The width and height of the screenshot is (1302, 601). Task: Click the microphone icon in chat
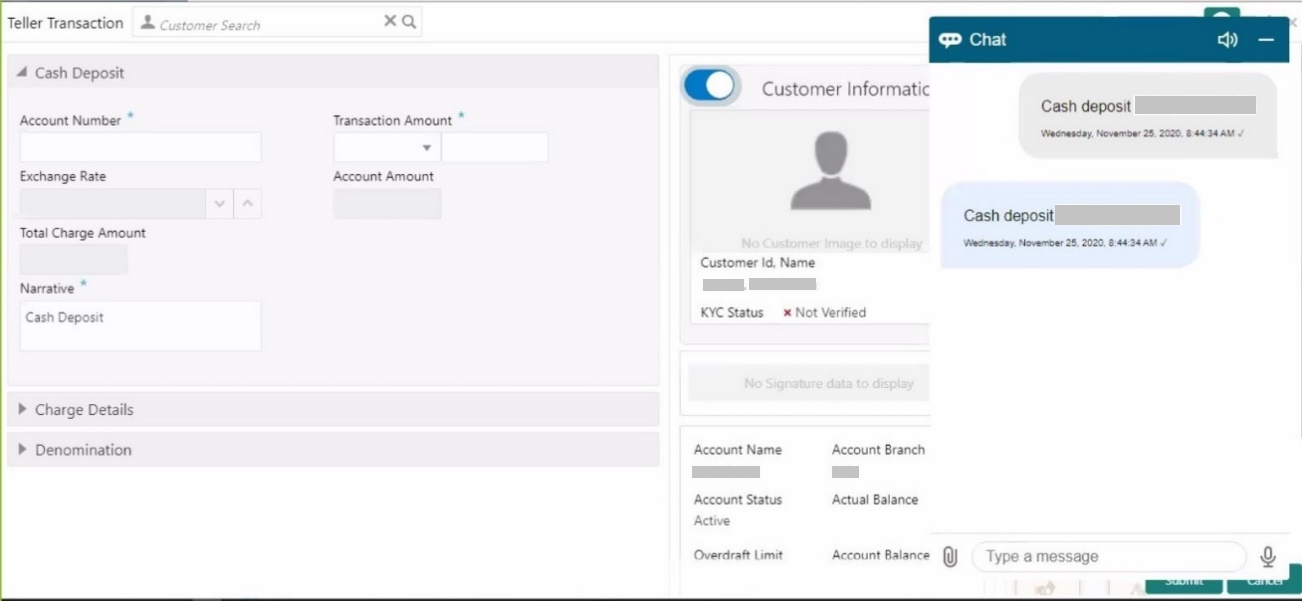pos(1268,557)
